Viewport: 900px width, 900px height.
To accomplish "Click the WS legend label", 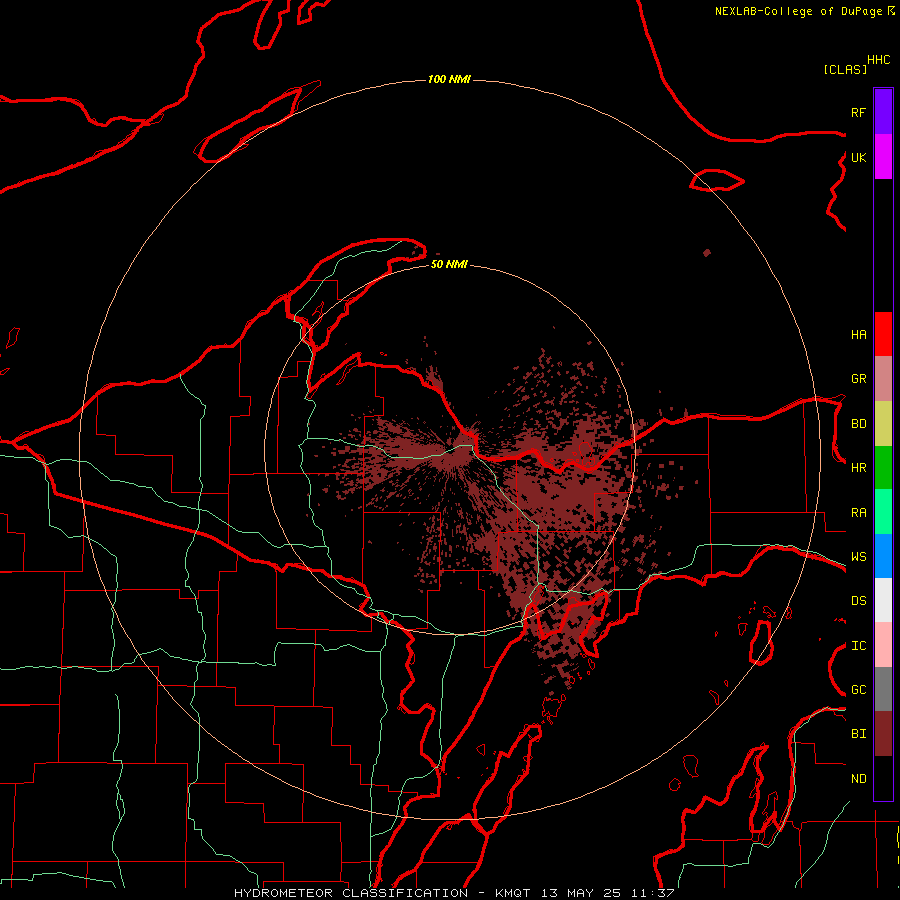I will [858, 557].
